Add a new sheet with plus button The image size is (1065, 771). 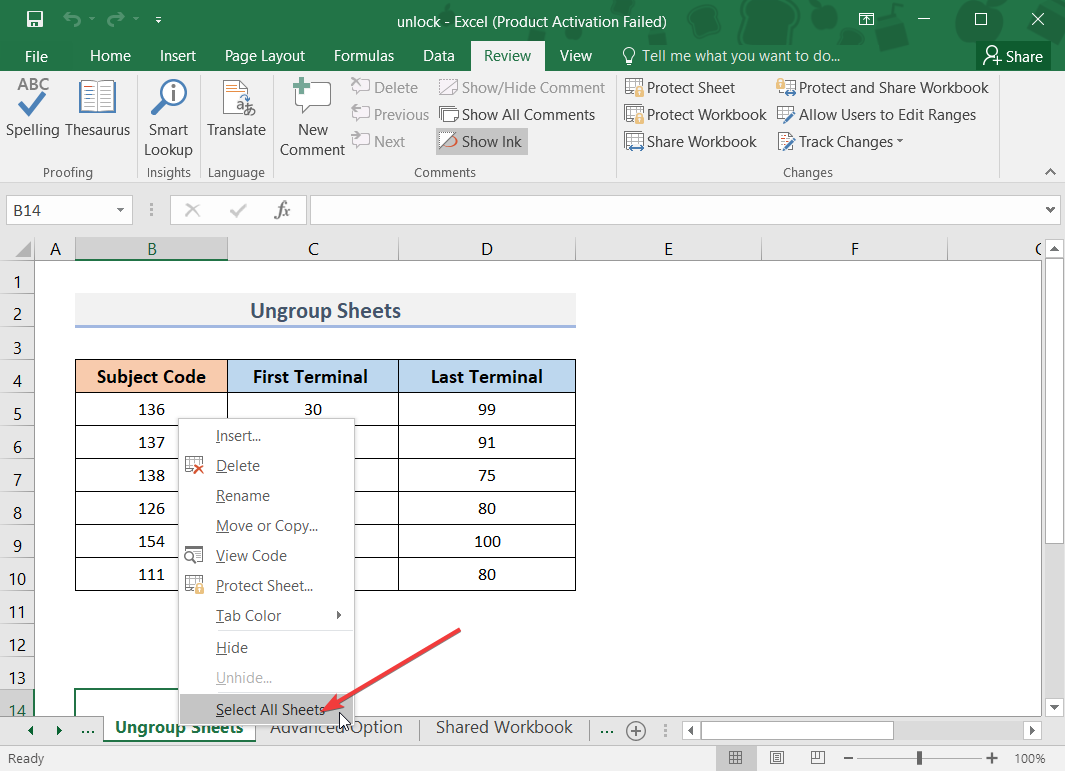tap(635, 731)
